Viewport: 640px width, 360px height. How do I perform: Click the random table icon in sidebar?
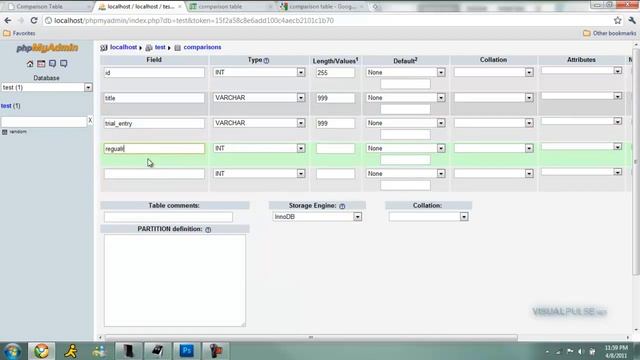4,132
